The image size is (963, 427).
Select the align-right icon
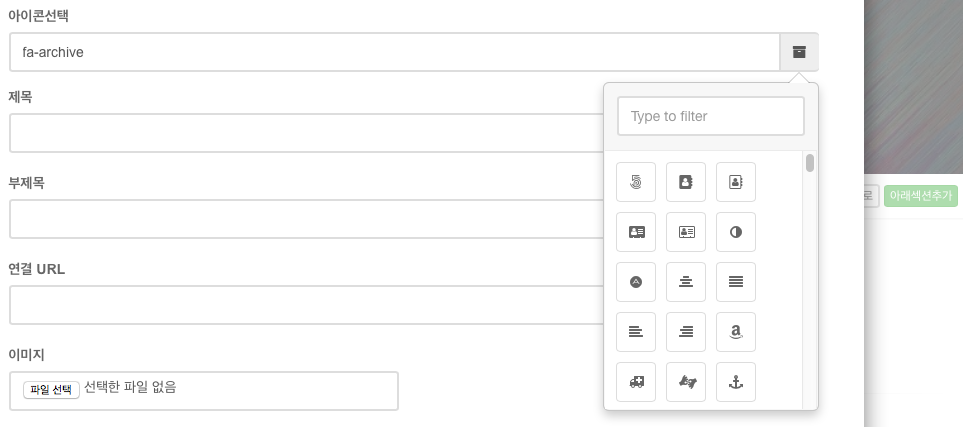pyautogui.click(x=686, y=332)
